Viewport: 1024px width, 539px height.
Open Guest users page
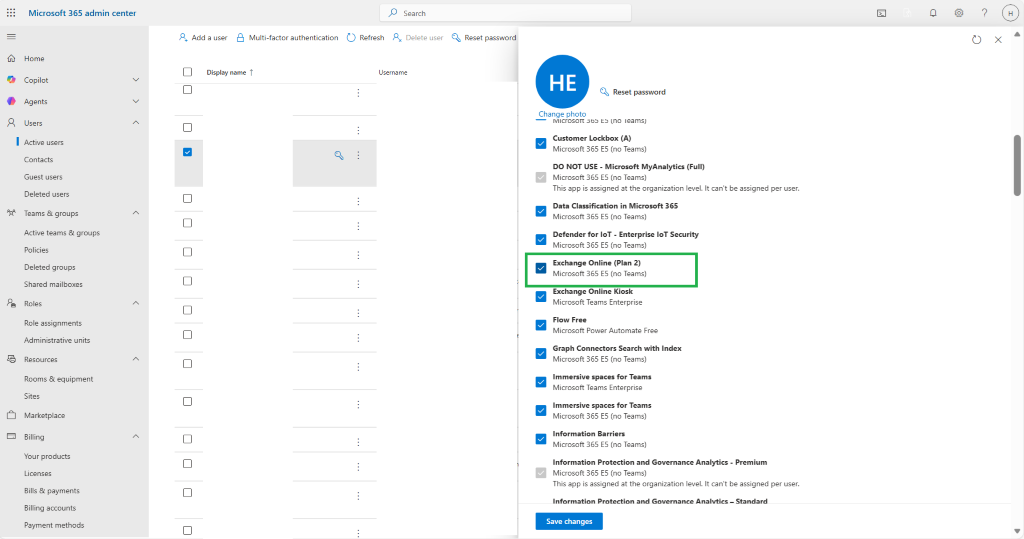click(43, 177)
